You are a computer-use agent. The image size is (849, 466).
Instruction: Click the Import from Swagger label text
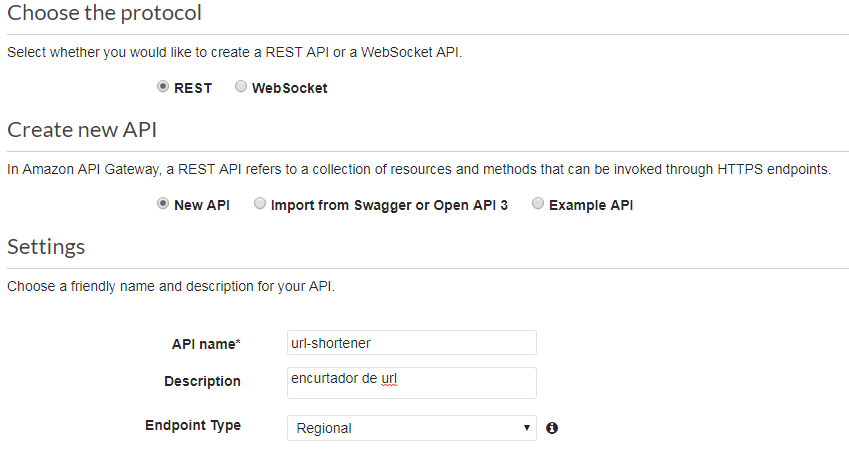pyautogui.click(x=389, y=205)
